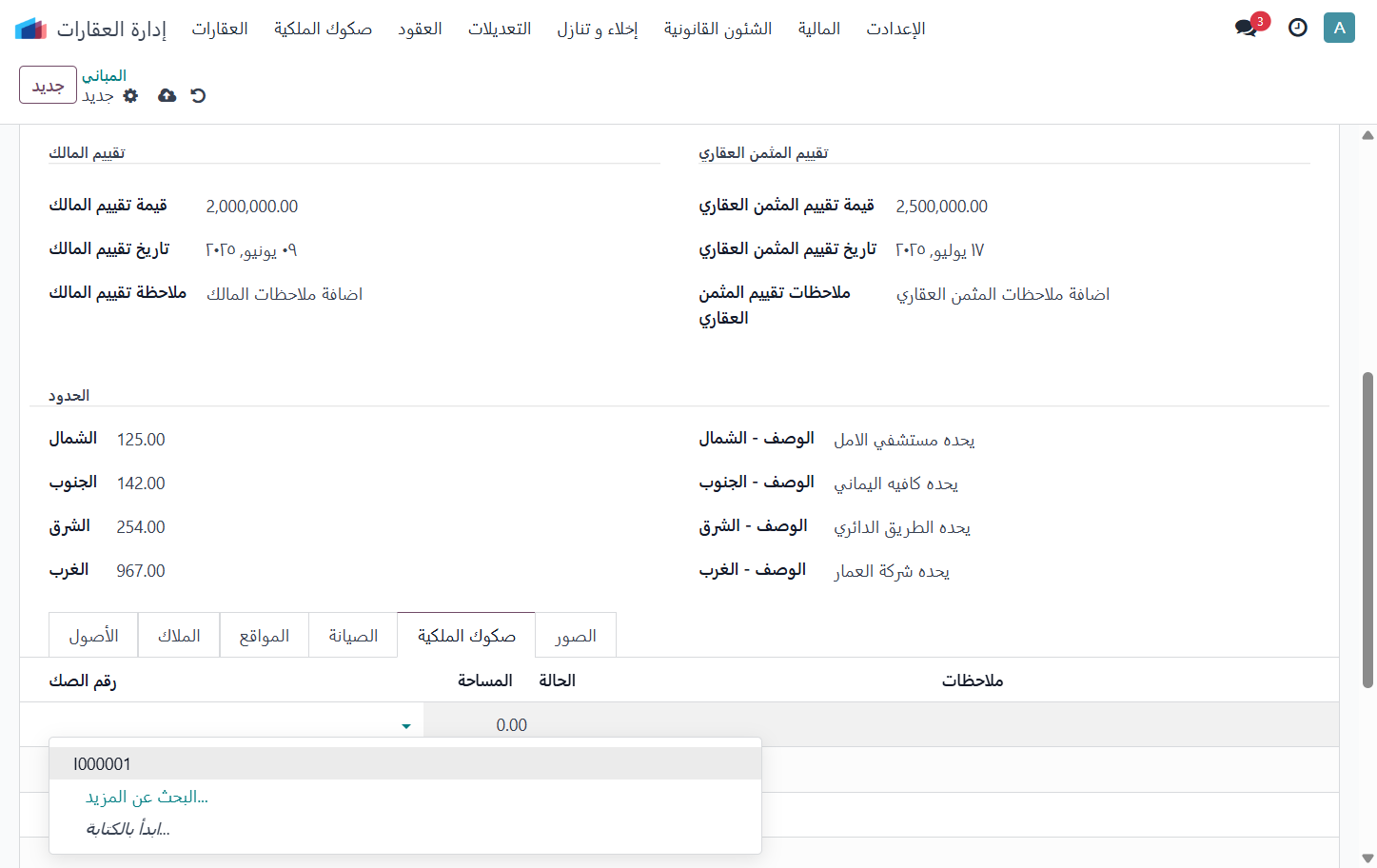Open the العقود menu
1377x868 pixels.
pyautogui.click(x=420, y=29)
